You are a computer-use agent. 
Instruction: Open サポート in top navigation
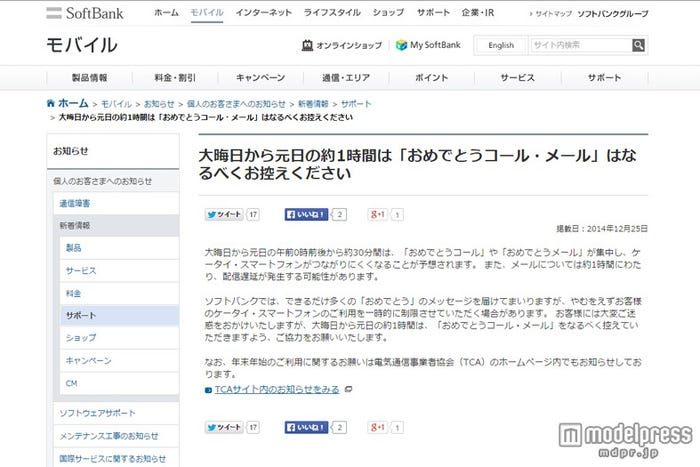tap(433, 13)
